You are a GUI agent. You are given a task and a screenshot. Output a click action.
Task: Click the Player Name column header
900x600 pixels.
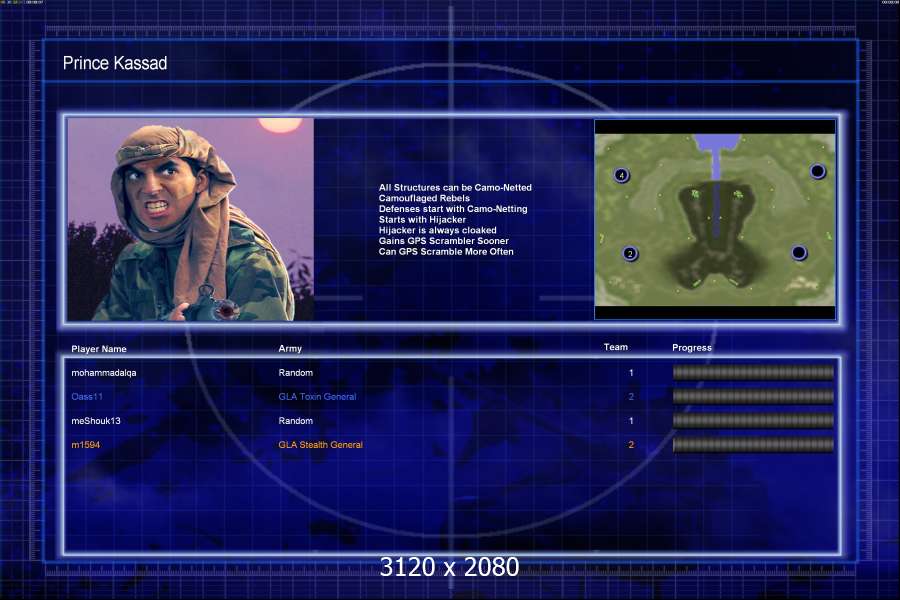pos(99,349)
